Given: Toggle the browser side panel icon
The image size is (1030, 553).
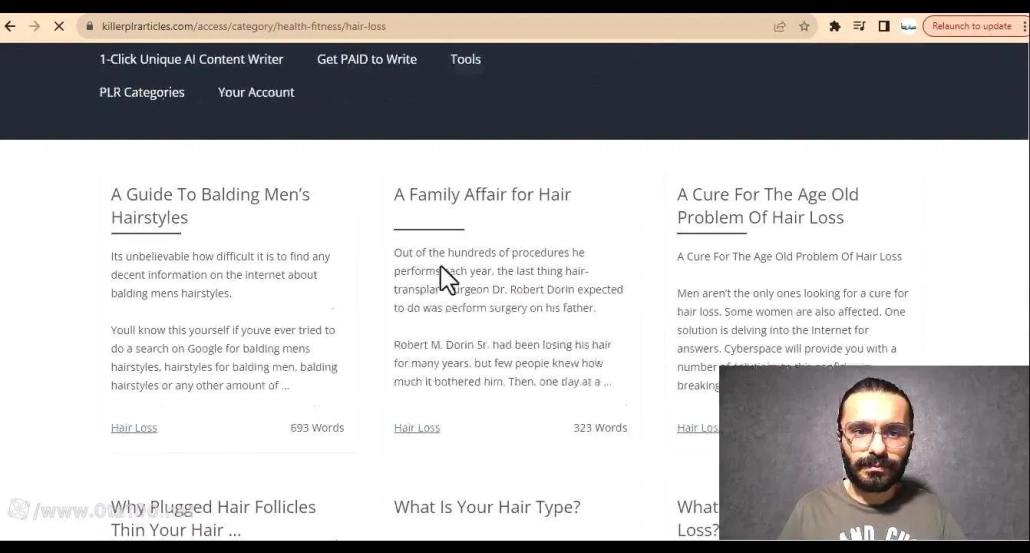Looking at the screenshot, I should (884, 26).
